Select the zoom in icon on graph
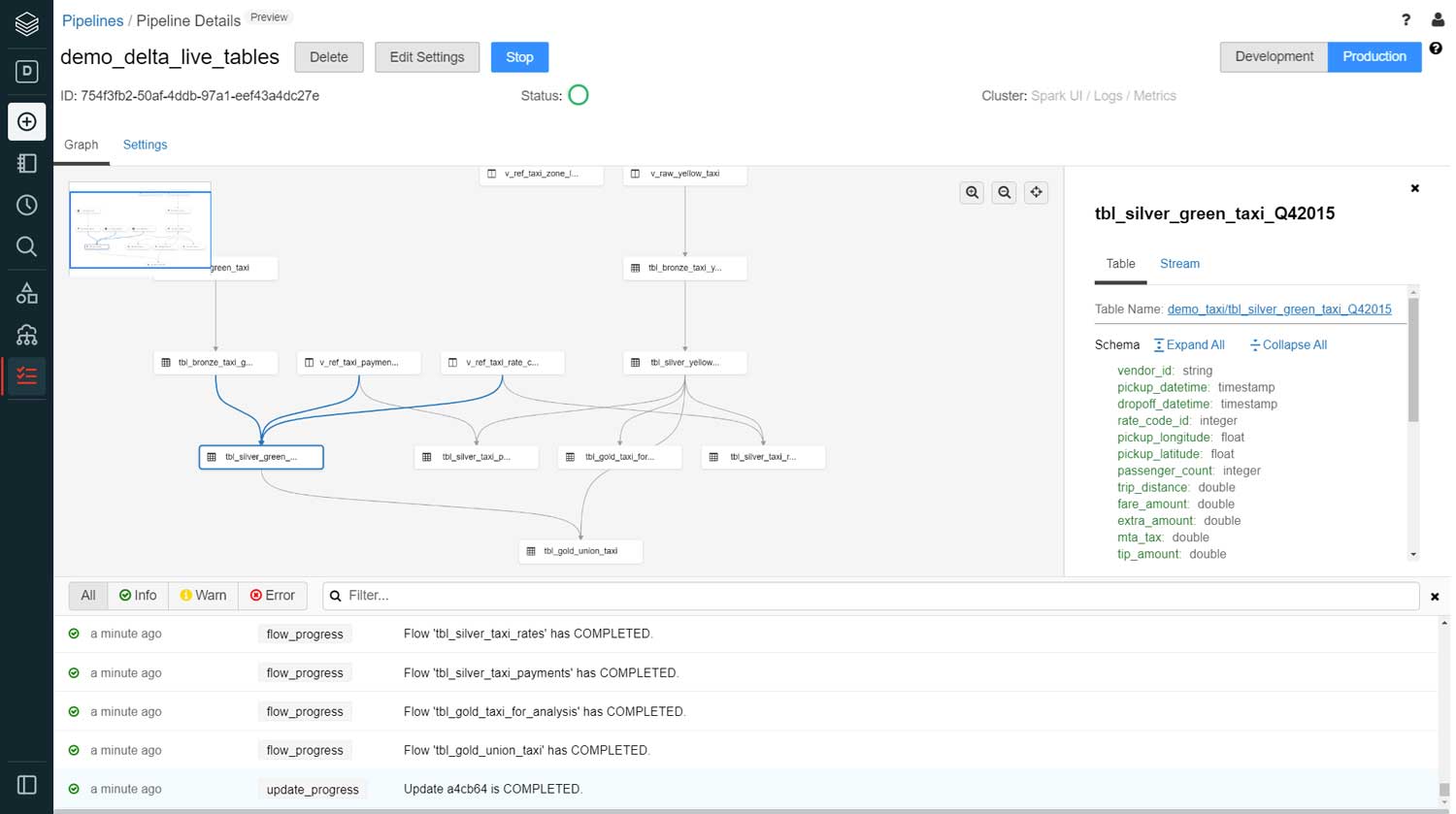 click(x=972, y=192)
